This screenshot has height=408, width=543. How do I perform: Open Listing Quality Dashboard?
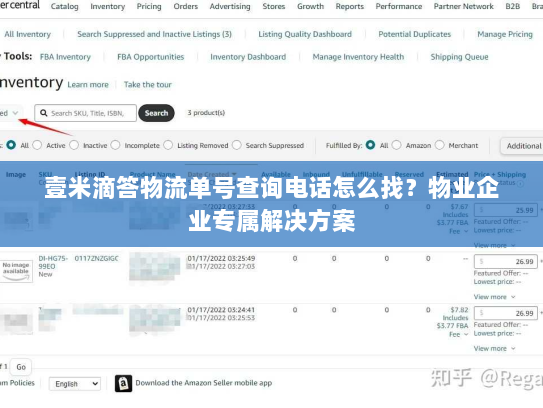305,34
